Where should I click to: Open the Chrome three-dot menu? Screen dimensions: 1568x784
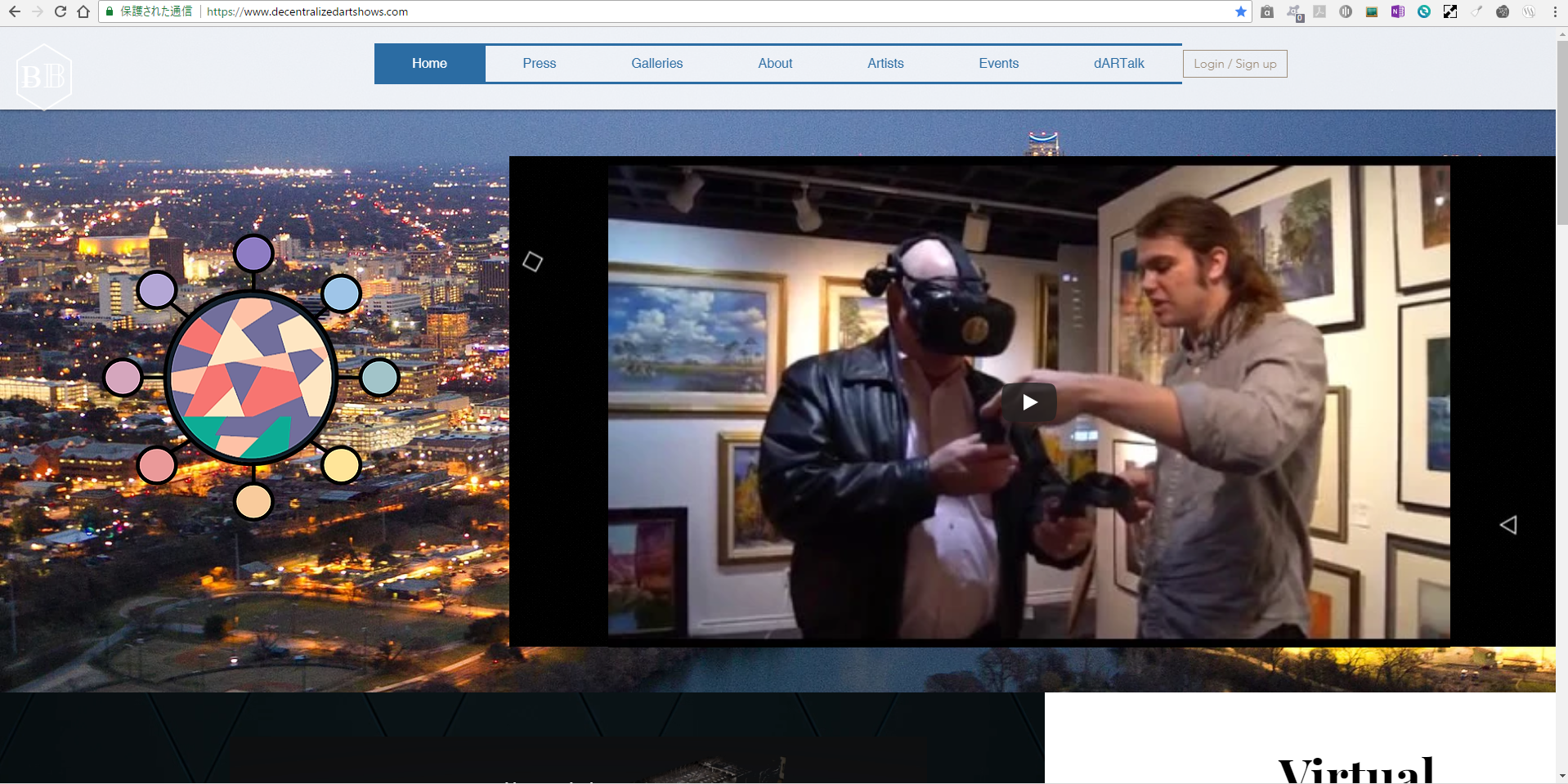(1554, 11)
